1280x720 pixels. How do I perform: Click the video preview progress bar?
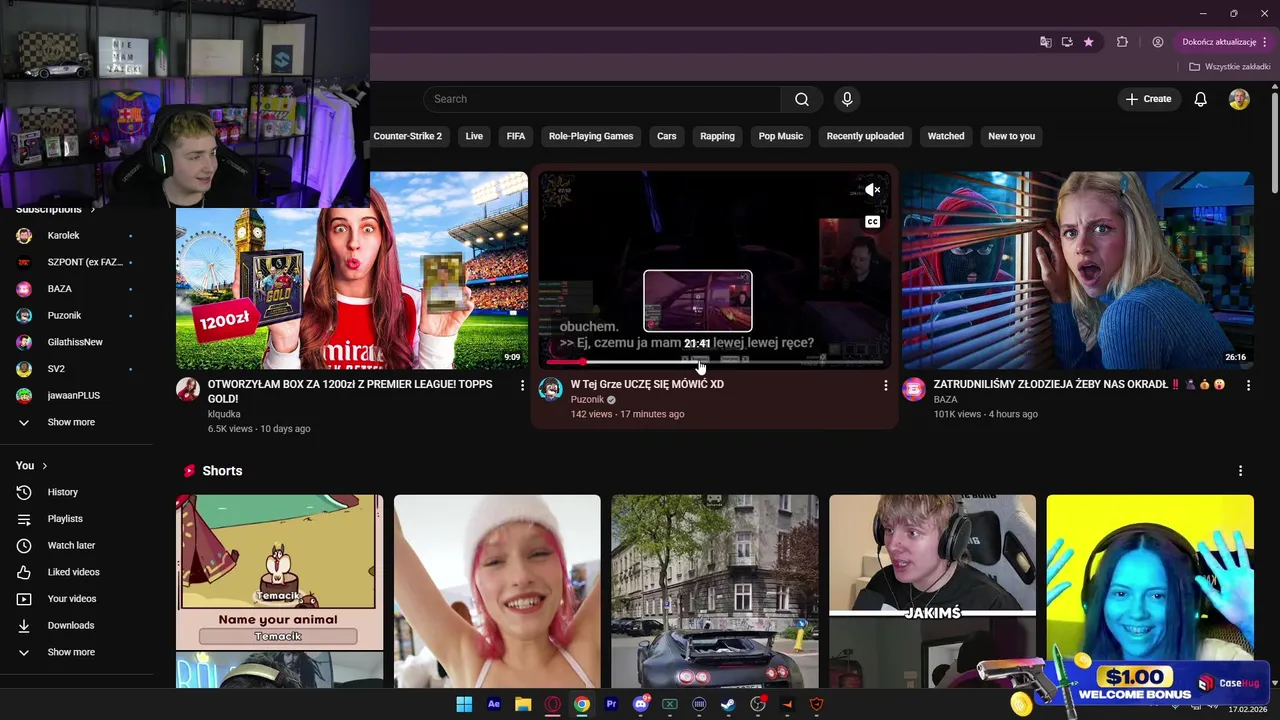click(x=714, y=362)
